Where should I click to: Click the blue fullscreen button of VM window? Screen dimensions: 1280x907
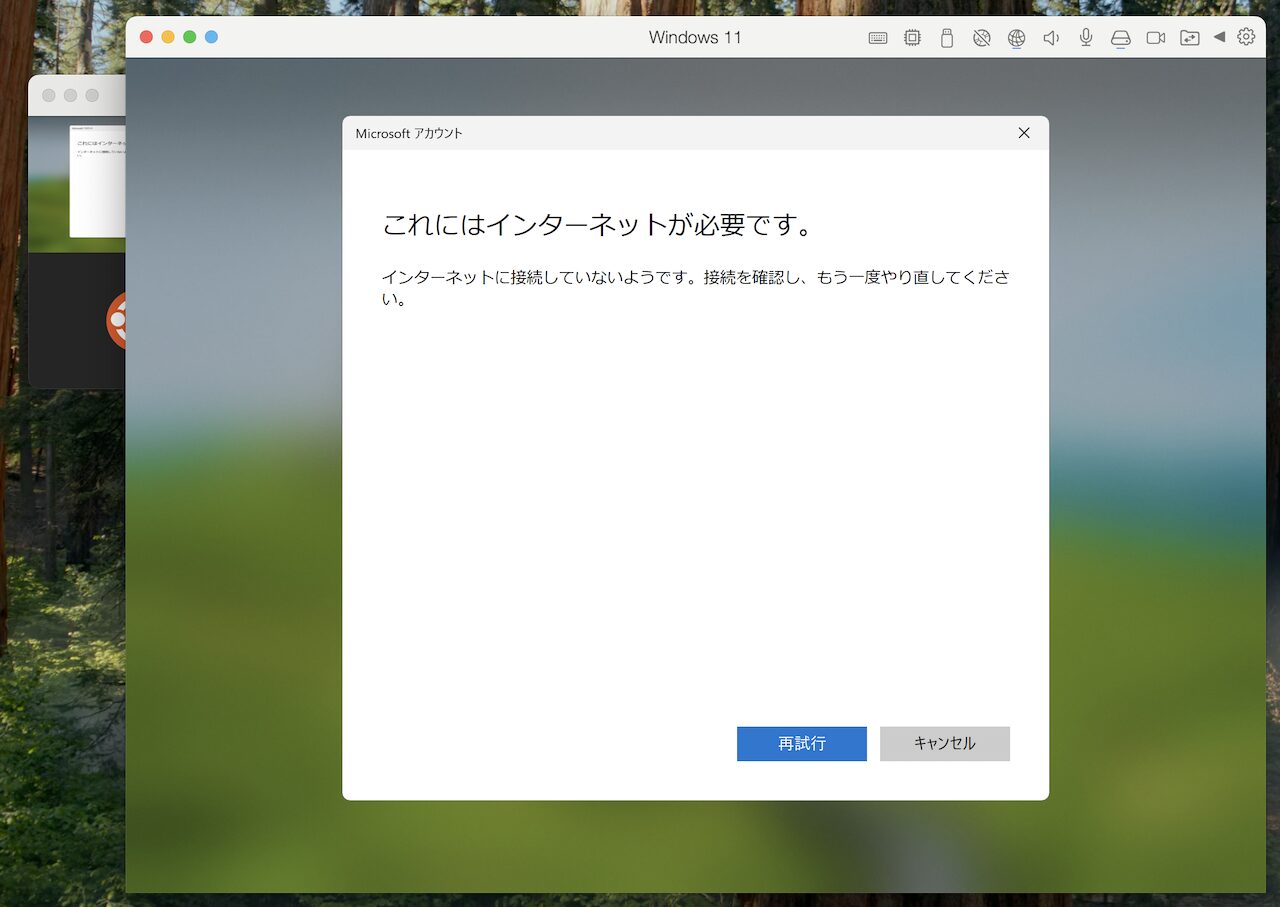211,37
